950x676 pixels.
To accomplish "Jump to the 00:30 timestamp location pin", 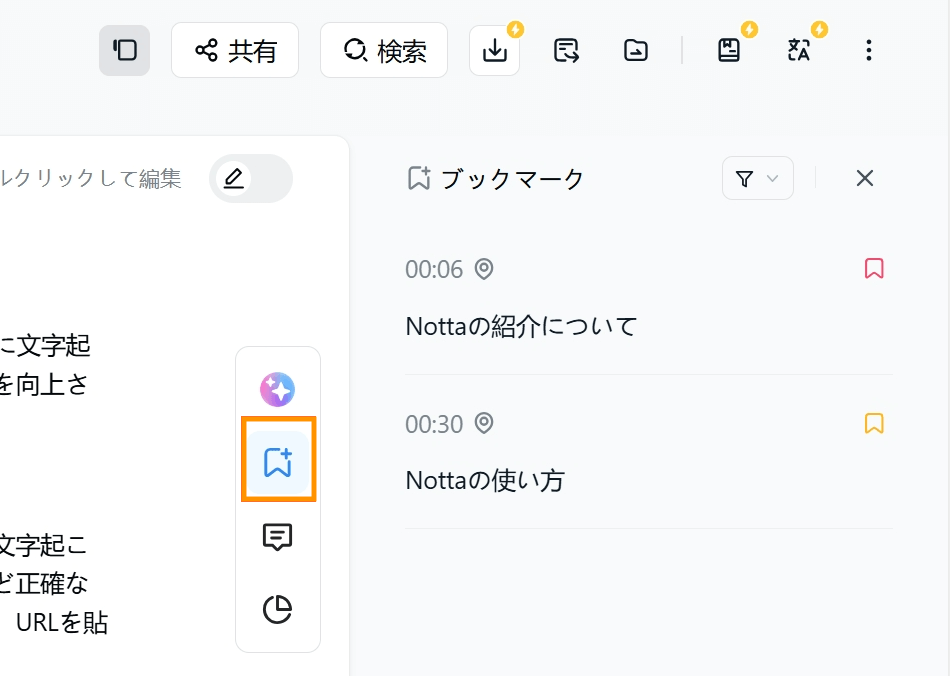I will click(483, 423).
